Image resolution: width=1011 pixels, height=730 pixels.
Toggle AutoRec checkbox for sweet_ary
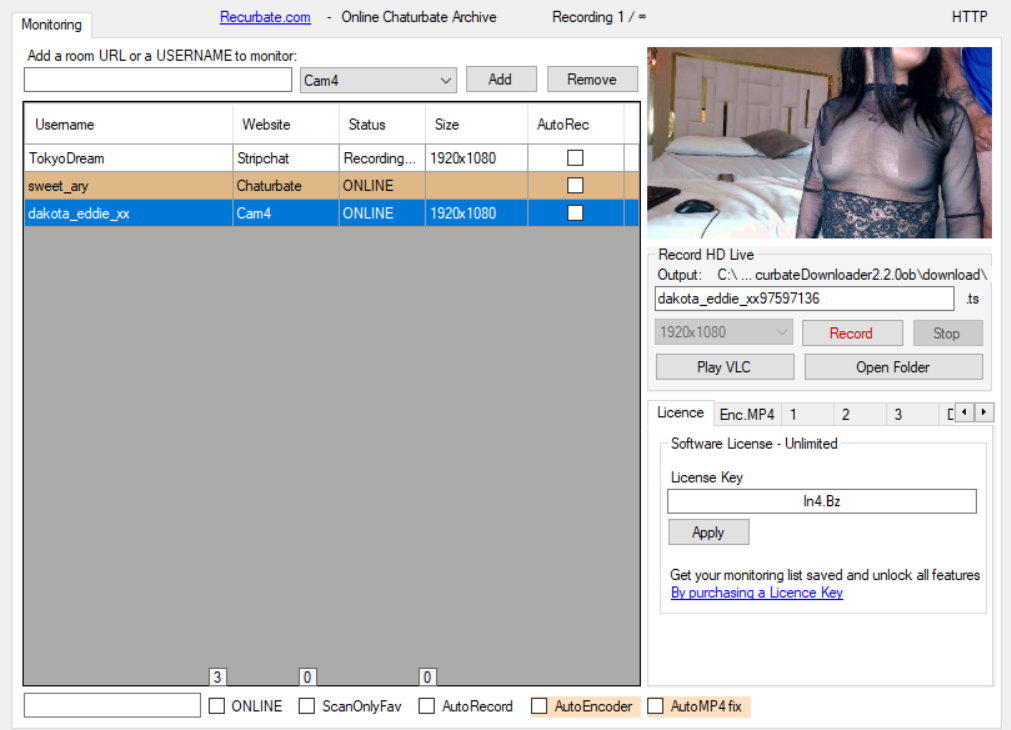575,186
